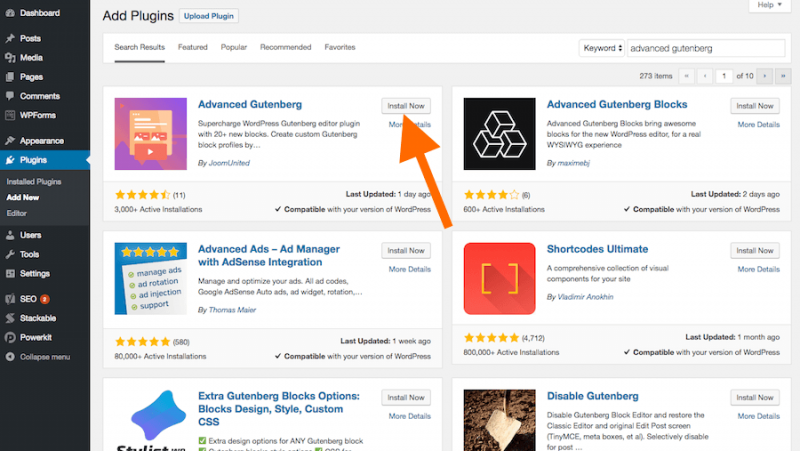Open Advanced Gutenberg Blocks cube thumbnail
Screen dimensions: 800x451
point(499,134)
